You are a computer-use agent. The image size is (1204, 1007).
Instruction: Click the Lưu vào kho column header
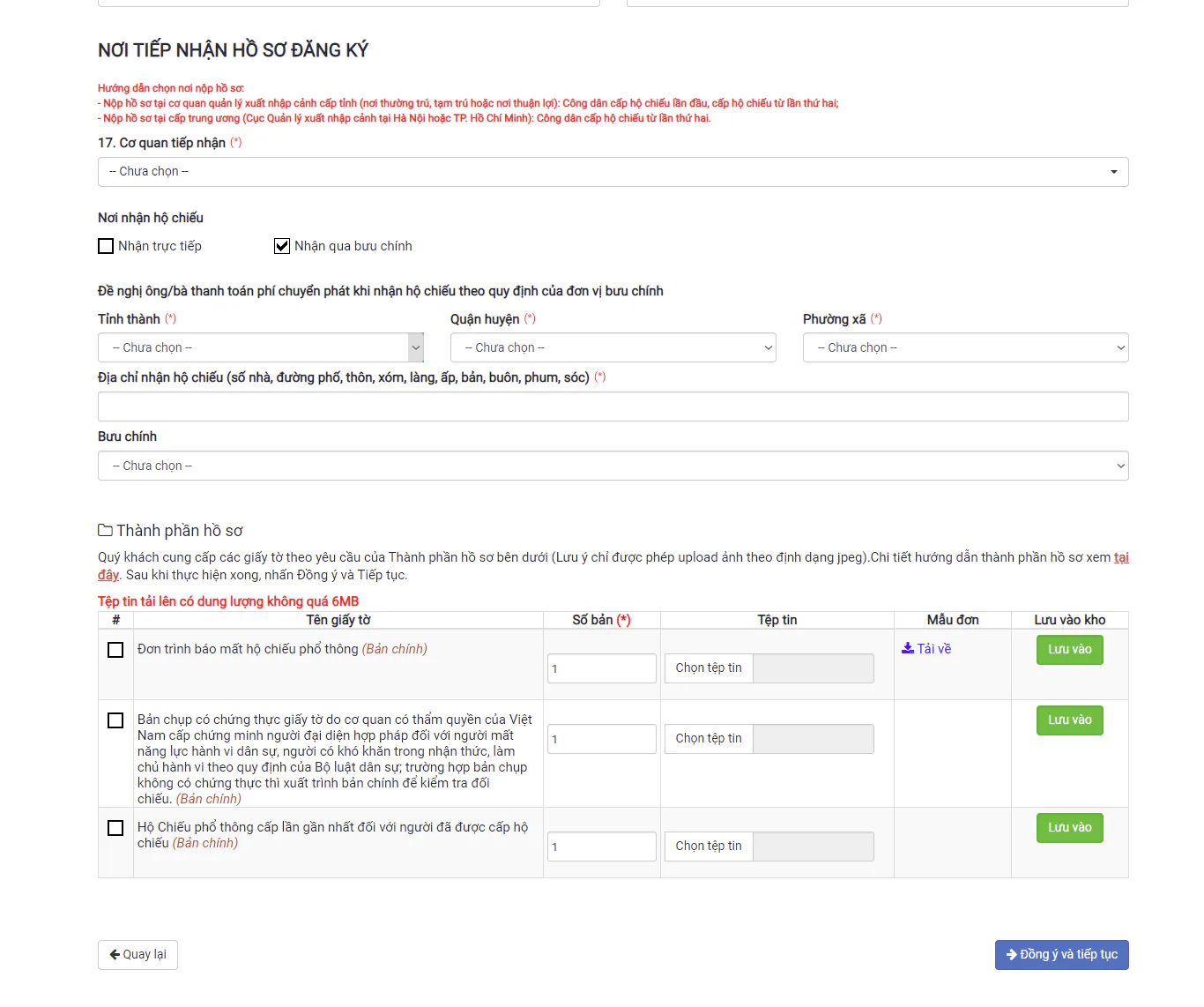(1070, 620)
